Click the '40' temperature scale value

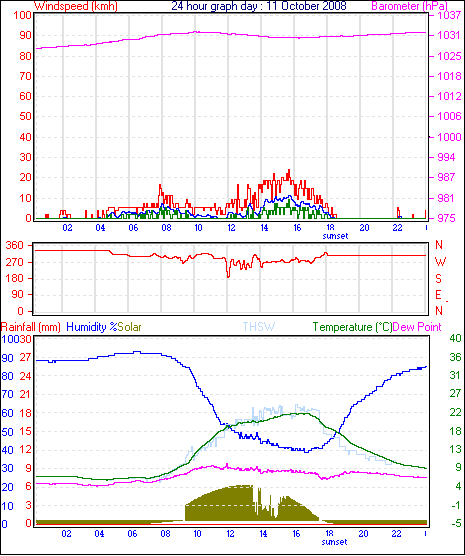tap(455, 338)
